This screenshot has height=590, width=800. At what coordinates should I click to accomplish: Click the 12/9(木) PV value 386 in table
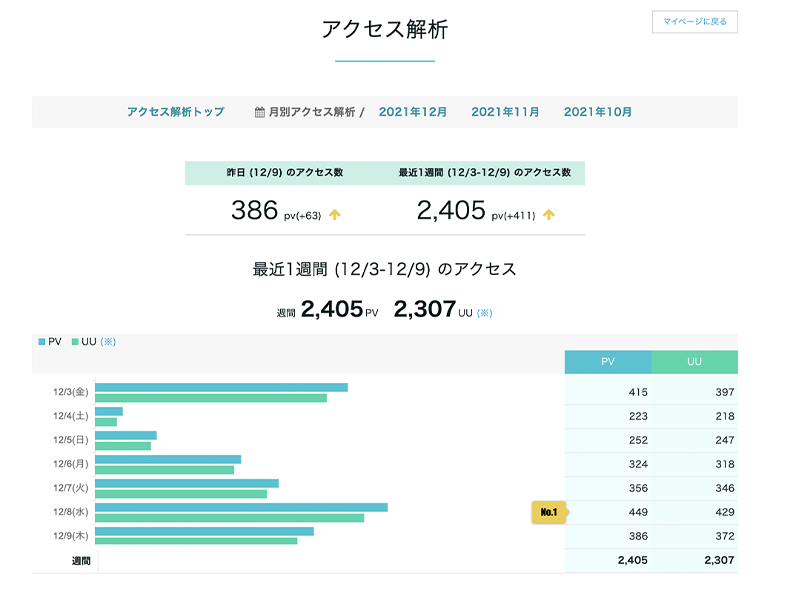(x=636, y=536)
